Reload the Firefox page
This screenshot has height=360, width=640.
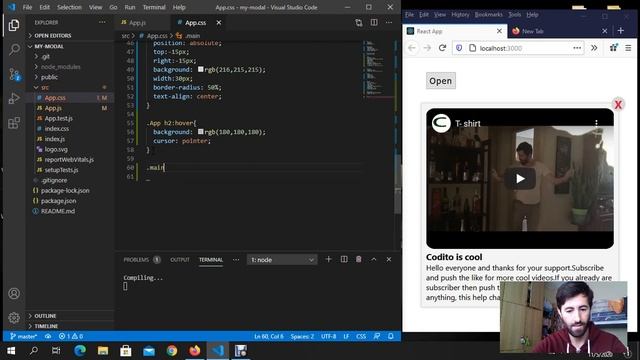click(442, 48)
